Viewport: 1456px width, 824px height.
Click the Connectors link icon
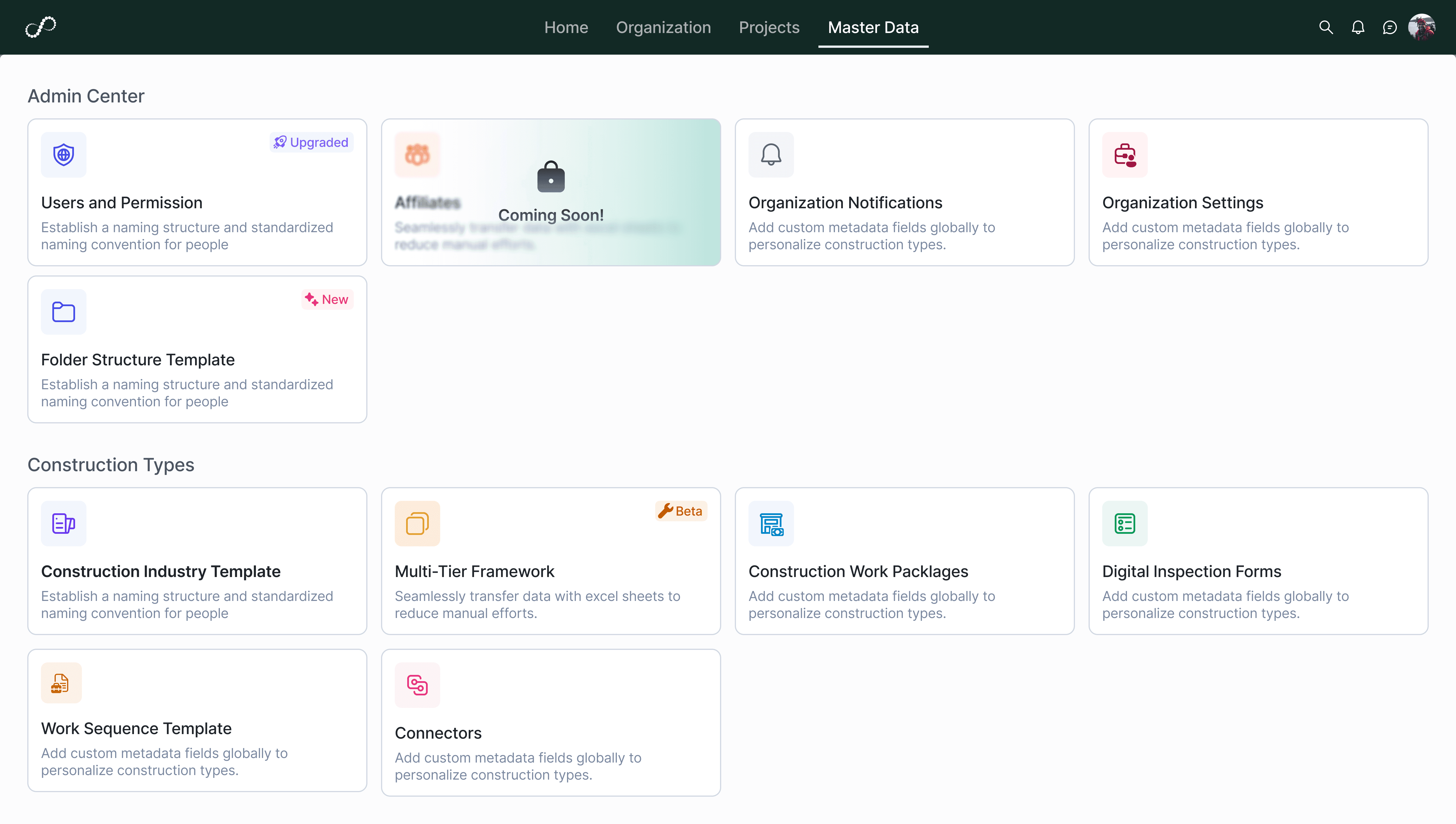[x=417, y=685]
